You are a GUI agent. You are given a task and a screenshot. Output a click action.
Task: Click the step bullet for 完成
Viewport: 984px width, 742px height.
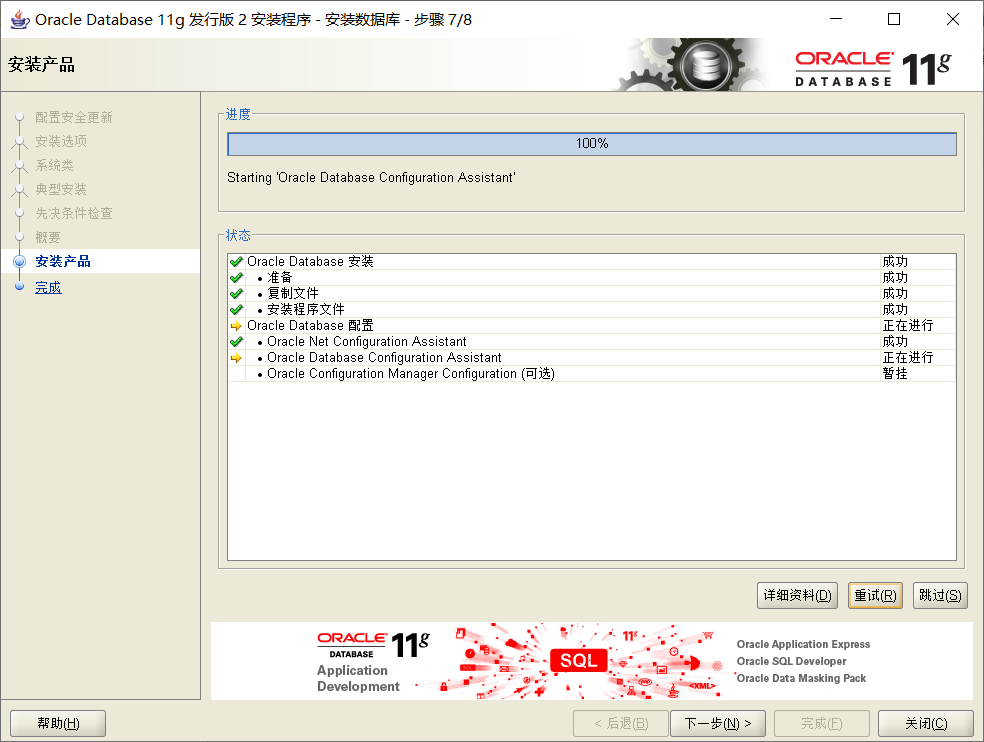point(19,286)
